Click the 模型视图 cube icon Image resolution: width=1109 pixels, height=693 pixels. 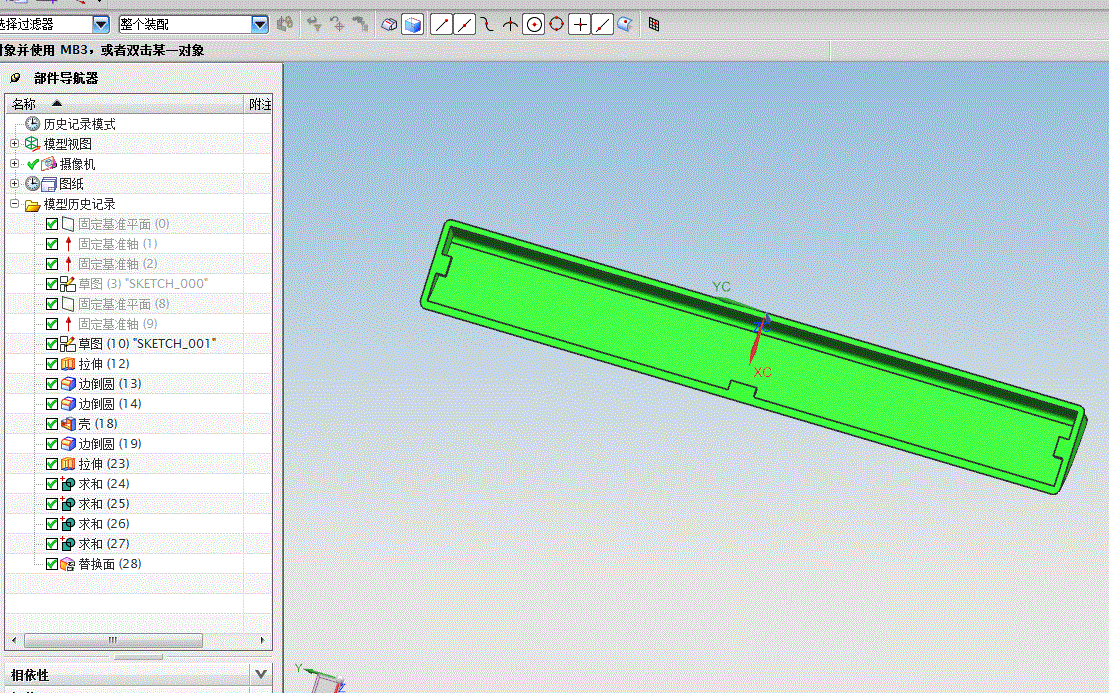[x=33, y=144]
